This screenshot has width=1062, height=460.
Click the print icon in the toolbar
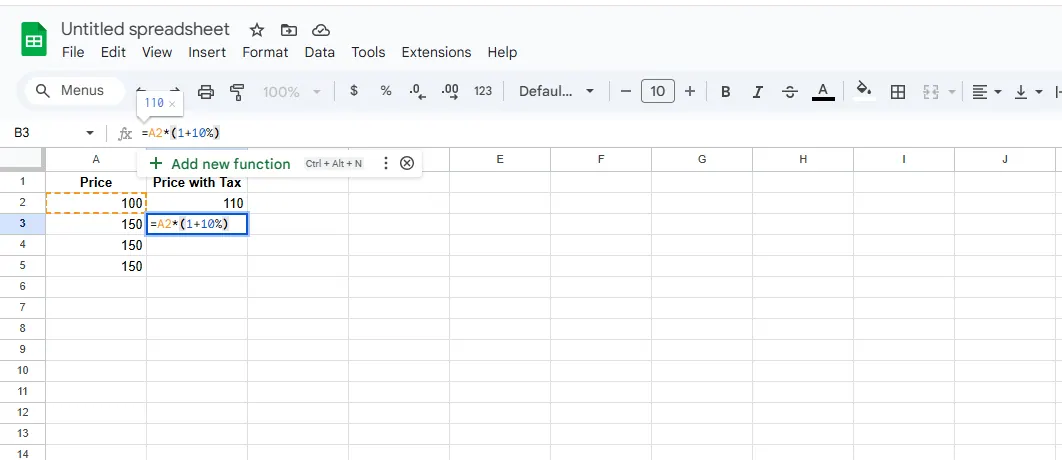pyautogui.click(x=206, y=92)
